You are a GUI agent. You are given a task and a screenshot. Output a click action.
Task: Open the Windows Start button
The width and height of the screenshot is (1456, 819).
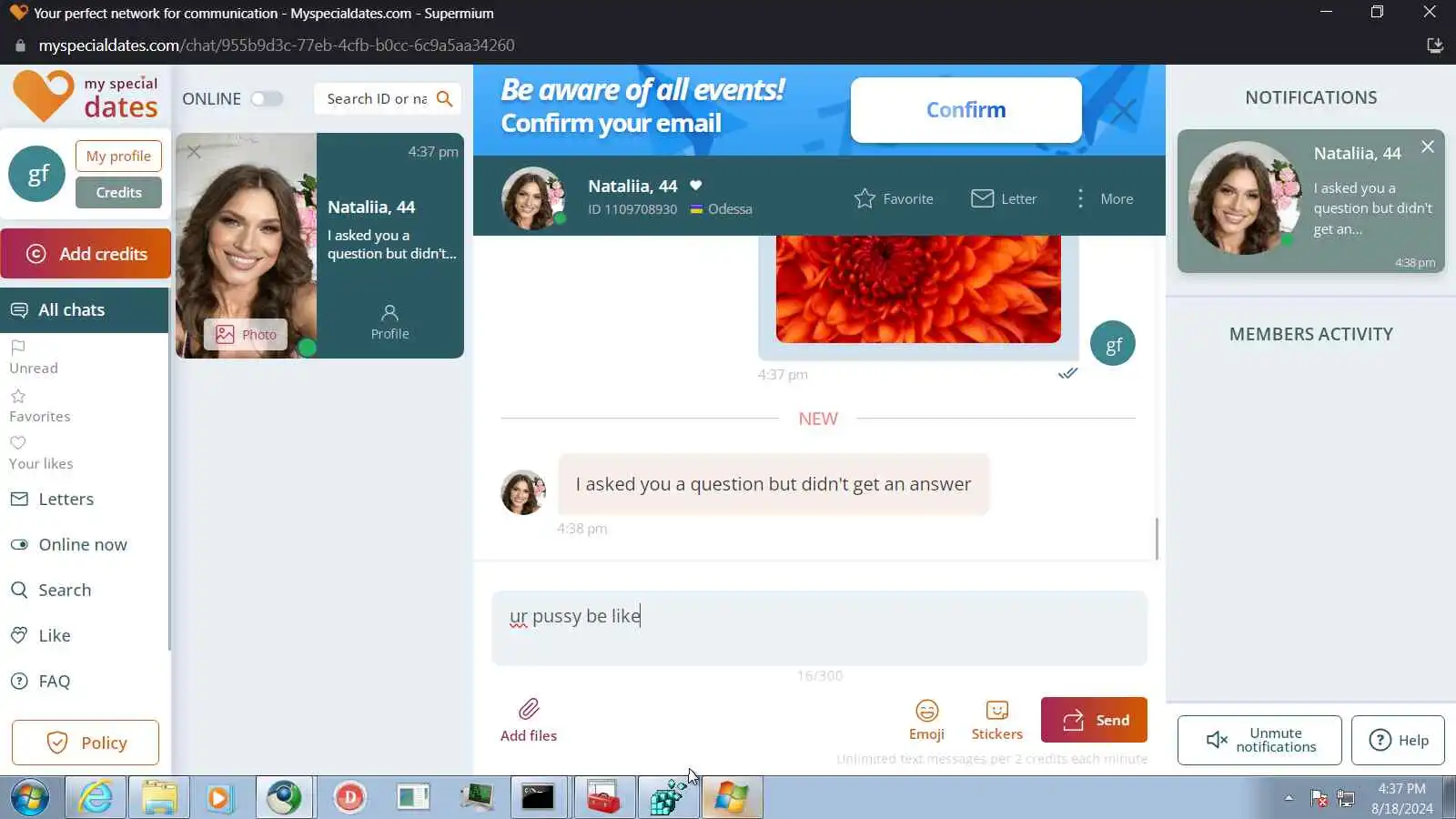(30, 798)
